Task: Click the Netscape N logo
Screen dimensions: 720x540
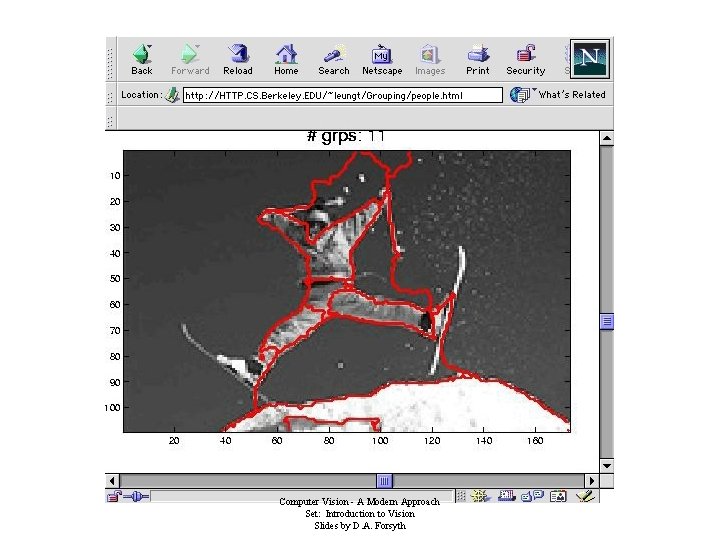Action: coord(590,59)
